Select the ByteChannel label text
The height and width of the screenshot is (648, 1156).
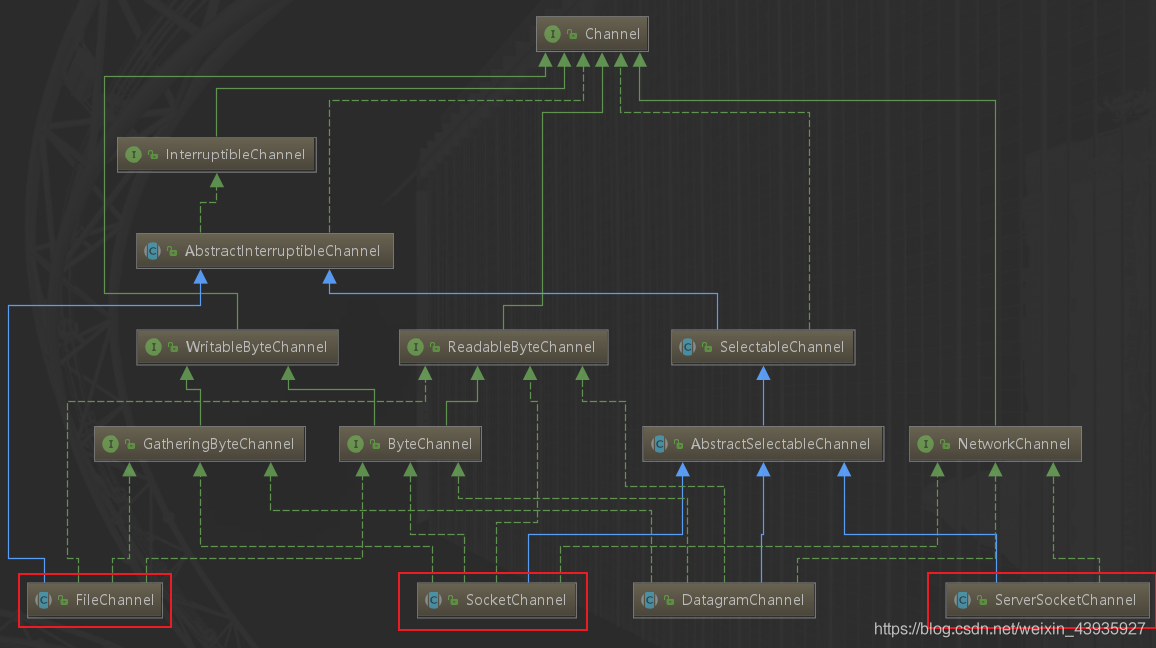(x=429, y=444)
